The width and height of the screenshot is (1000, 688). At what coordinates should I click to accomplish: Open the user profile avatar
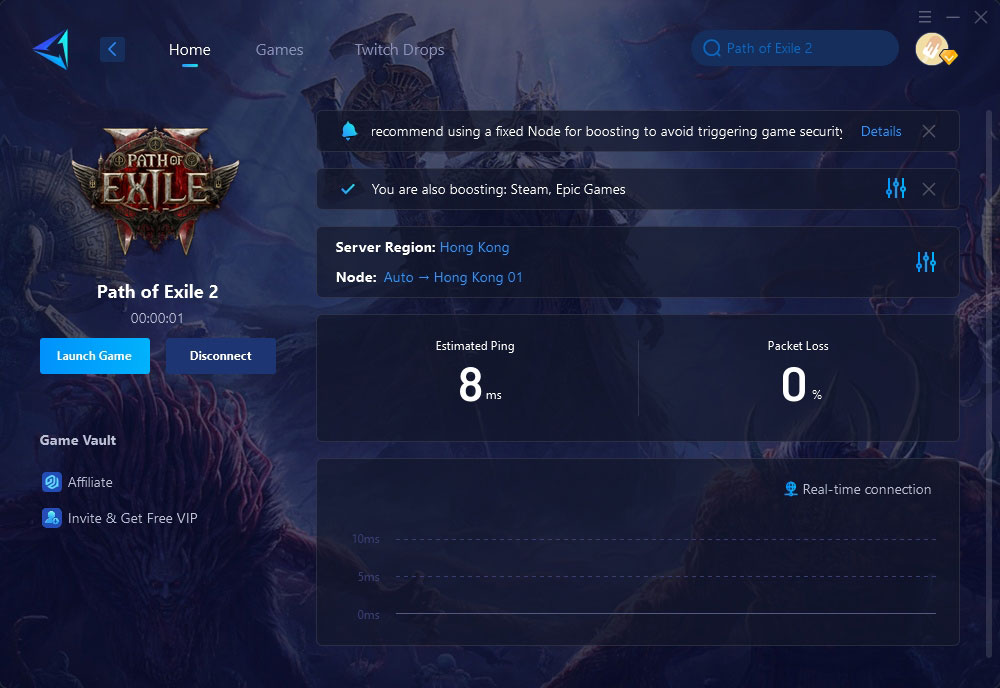[934, 49]
